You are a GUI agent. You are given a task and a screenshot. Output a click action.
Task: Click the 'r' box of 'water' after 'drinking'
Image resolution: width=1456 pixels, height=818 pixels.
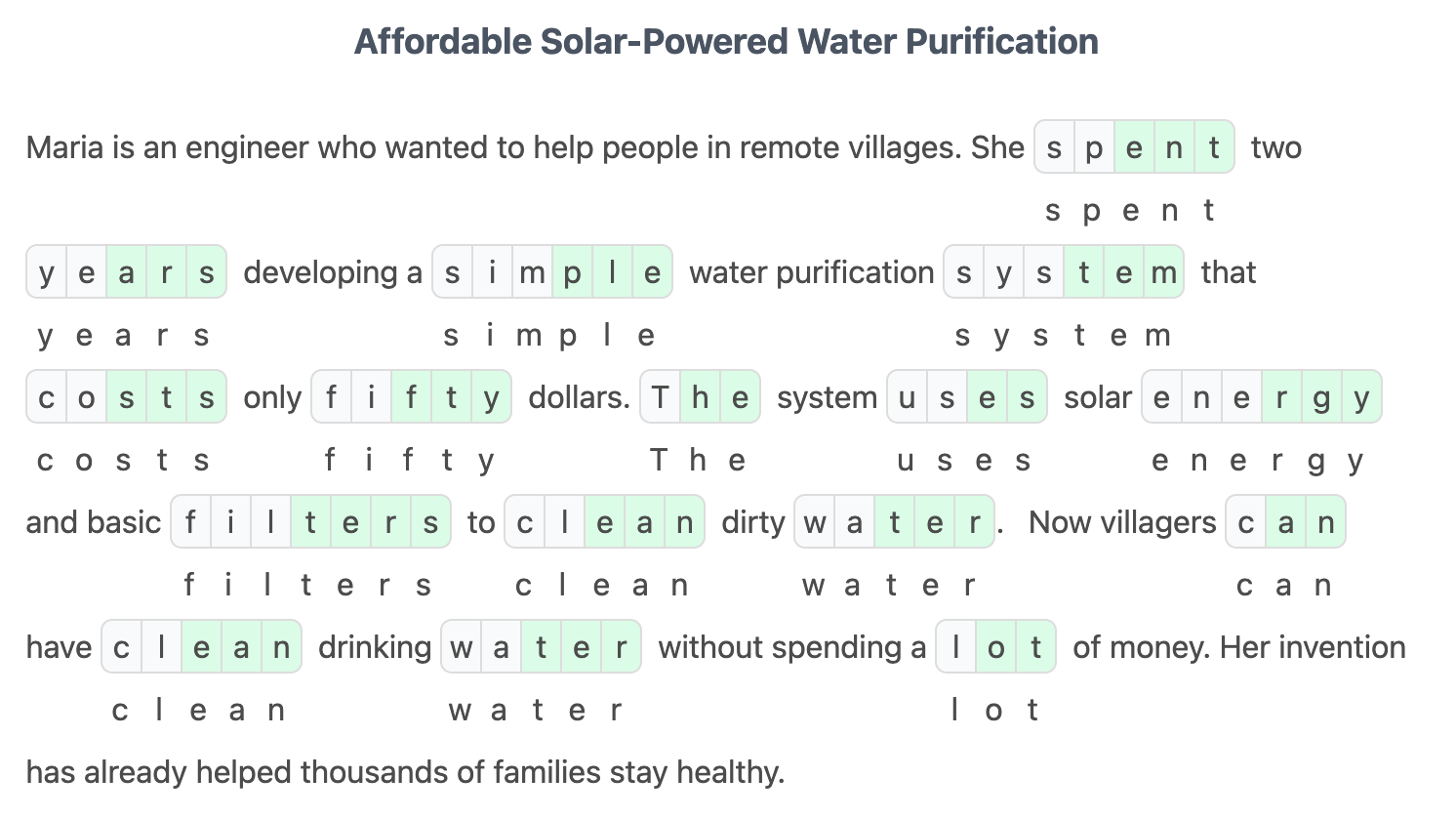point(621,647)
